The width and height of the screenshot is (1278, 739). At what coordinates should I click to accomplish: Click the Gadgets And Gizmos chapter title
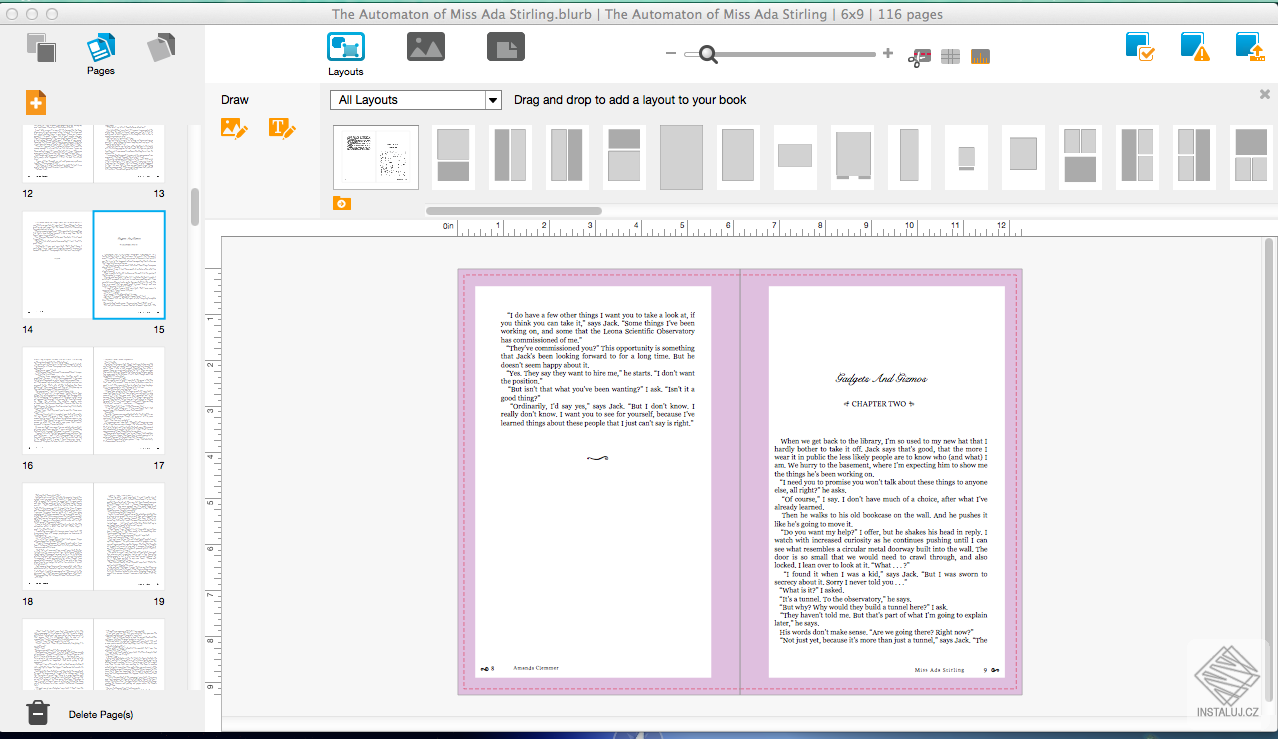pyautogui.click(x=881, y=379)
